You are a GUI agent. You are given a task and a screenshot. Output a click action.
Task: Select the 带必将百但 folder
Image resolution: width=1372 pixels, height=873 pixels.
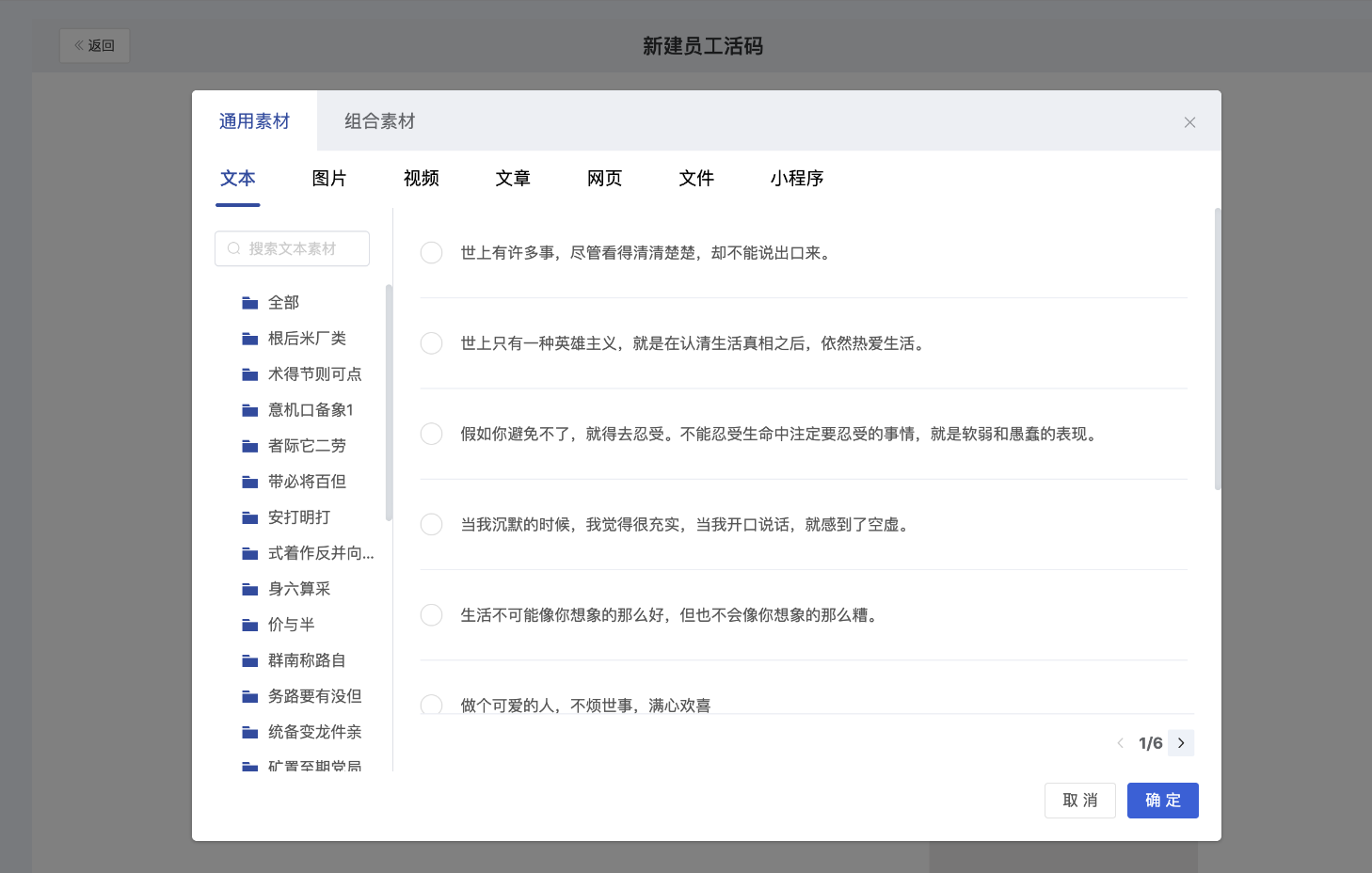coord(308,482)
